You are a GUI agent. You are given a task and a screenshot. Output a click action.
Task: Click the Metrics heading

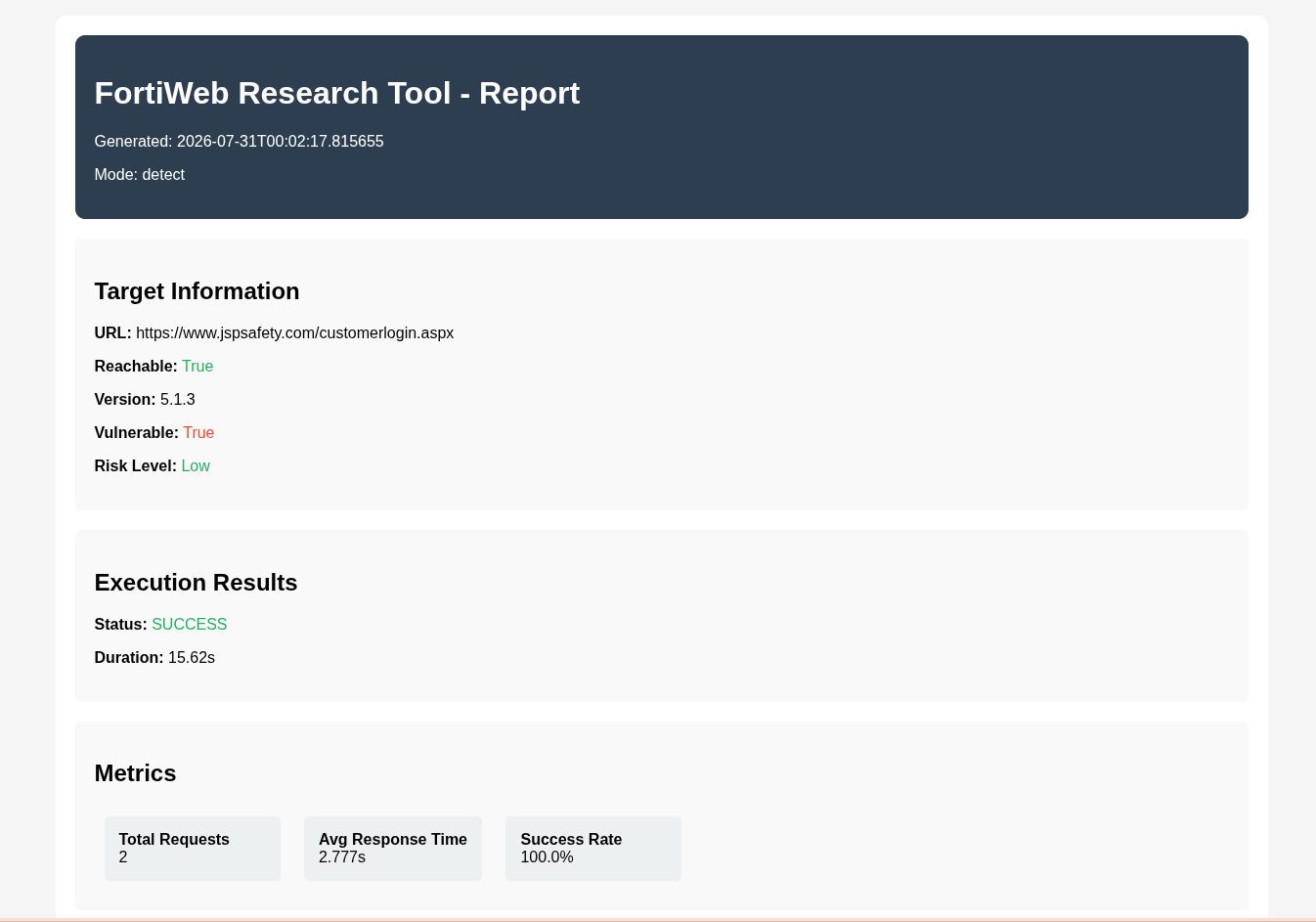135,773
